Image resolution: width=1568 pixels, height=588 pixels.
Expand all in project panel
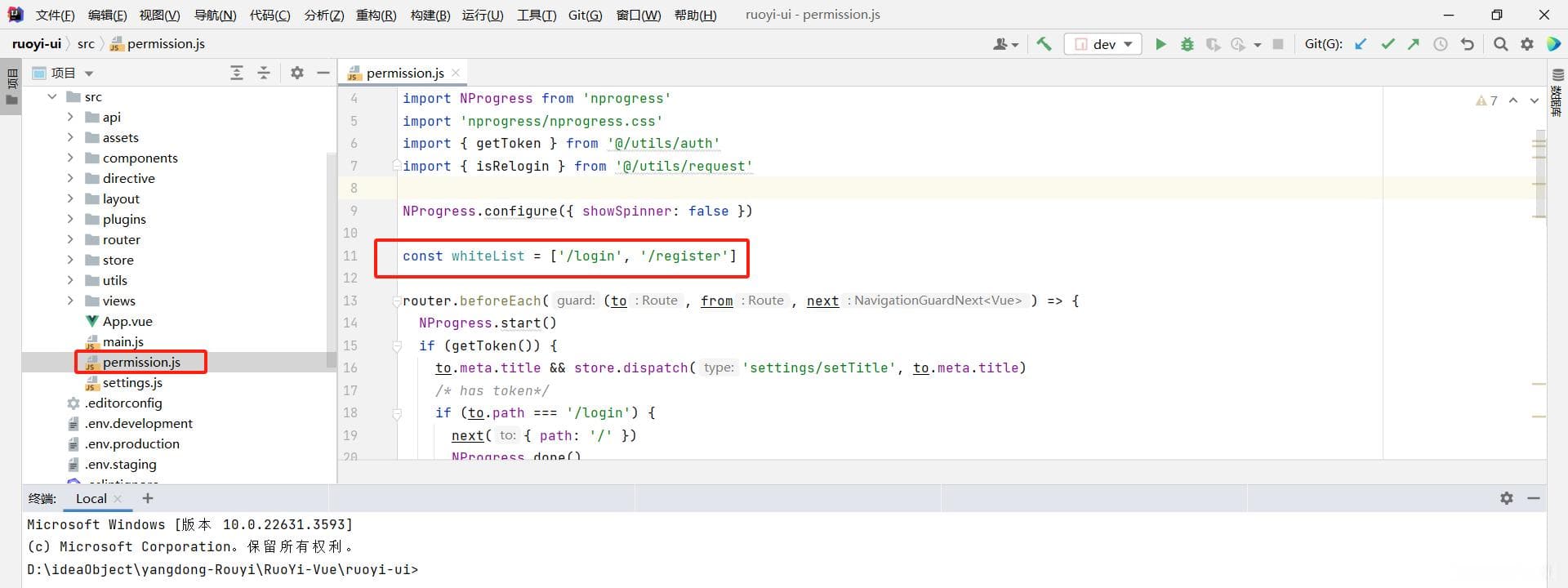[237, 73]
